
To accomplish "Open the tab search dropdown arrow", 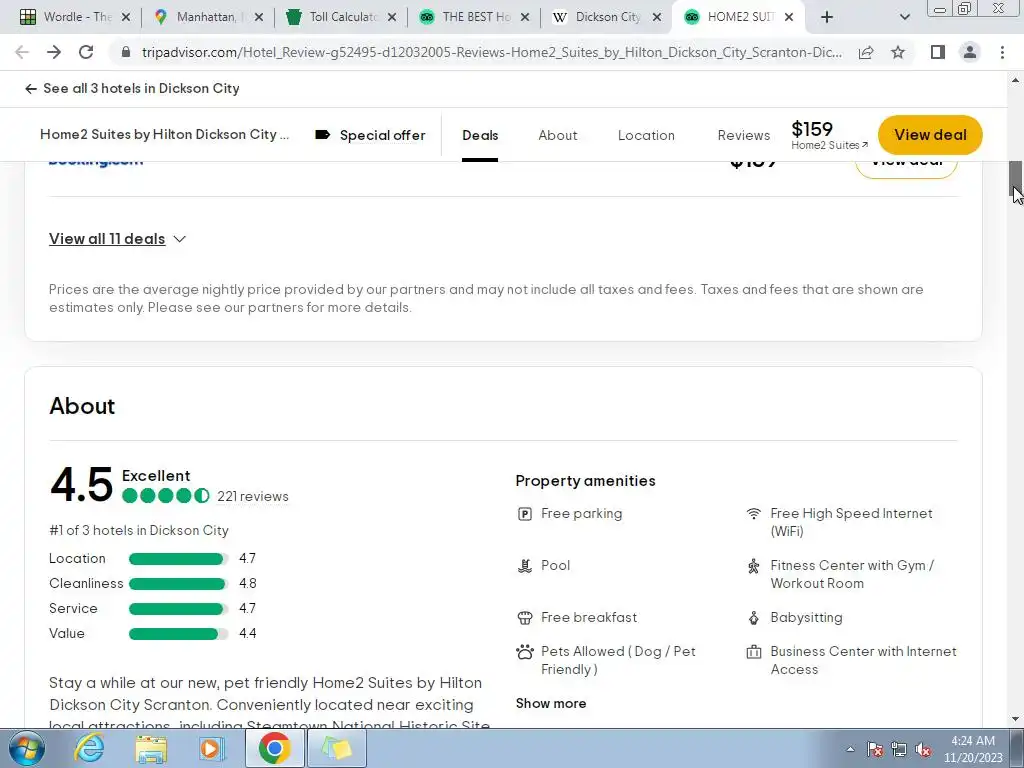I will [904, 17].
